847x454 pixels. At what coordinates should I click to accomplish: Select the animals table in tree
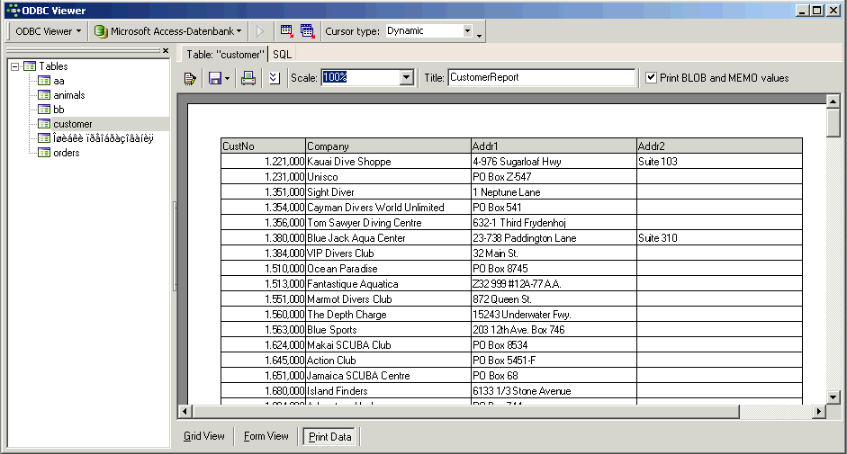coord(70,95)
